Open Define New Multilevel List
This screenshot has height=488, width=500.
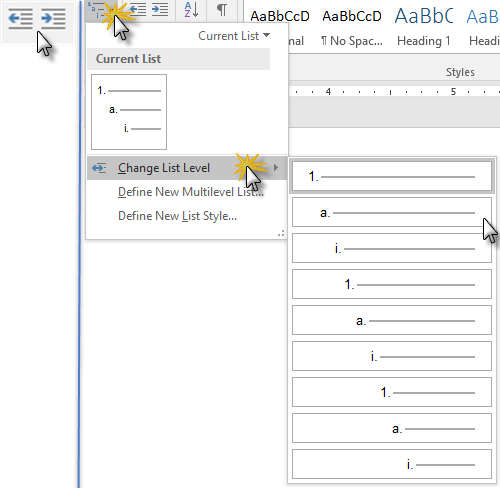click(x=191, y=192)
